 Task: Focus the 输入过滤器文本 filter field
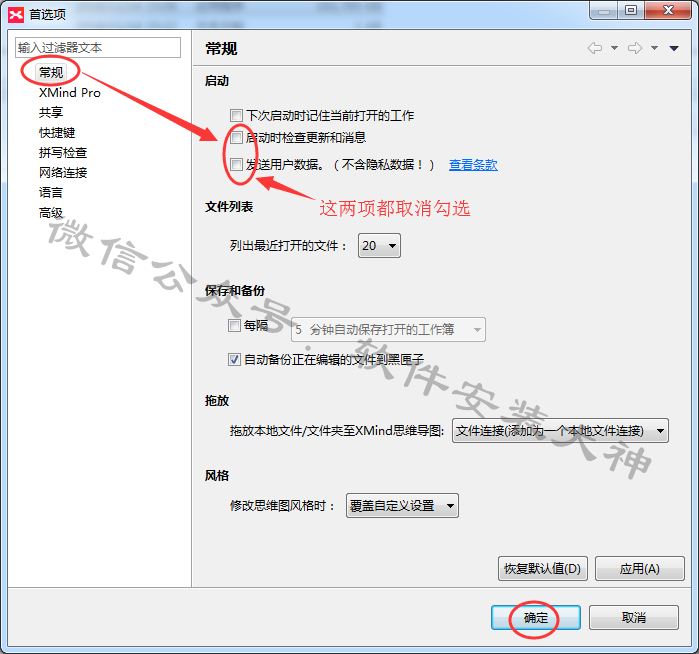click(x=98, y=47)
